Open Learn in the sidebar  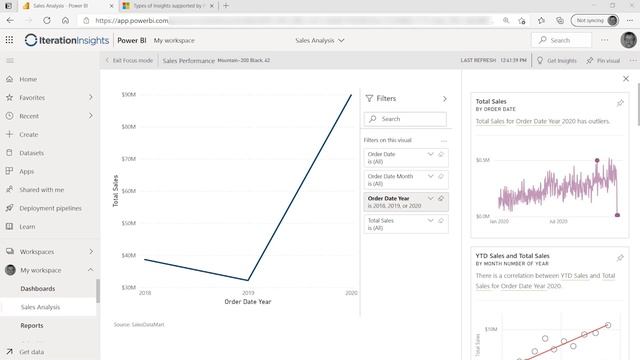(x=27, y=227)
